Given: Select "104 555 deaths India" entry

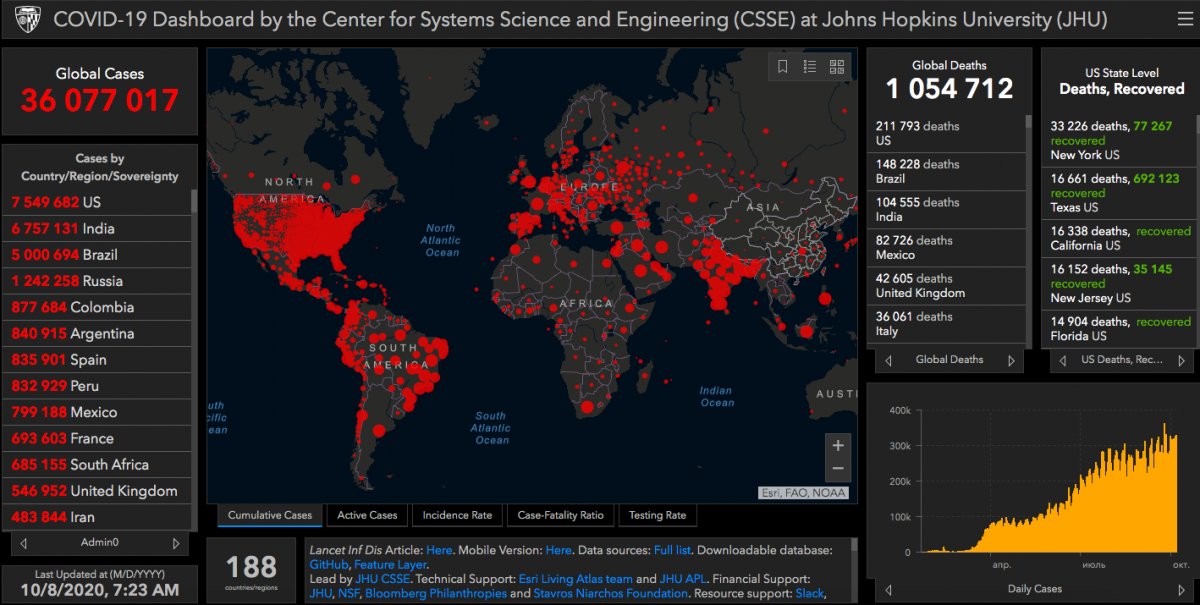Looking at the screenshot, I should (946, 210).
